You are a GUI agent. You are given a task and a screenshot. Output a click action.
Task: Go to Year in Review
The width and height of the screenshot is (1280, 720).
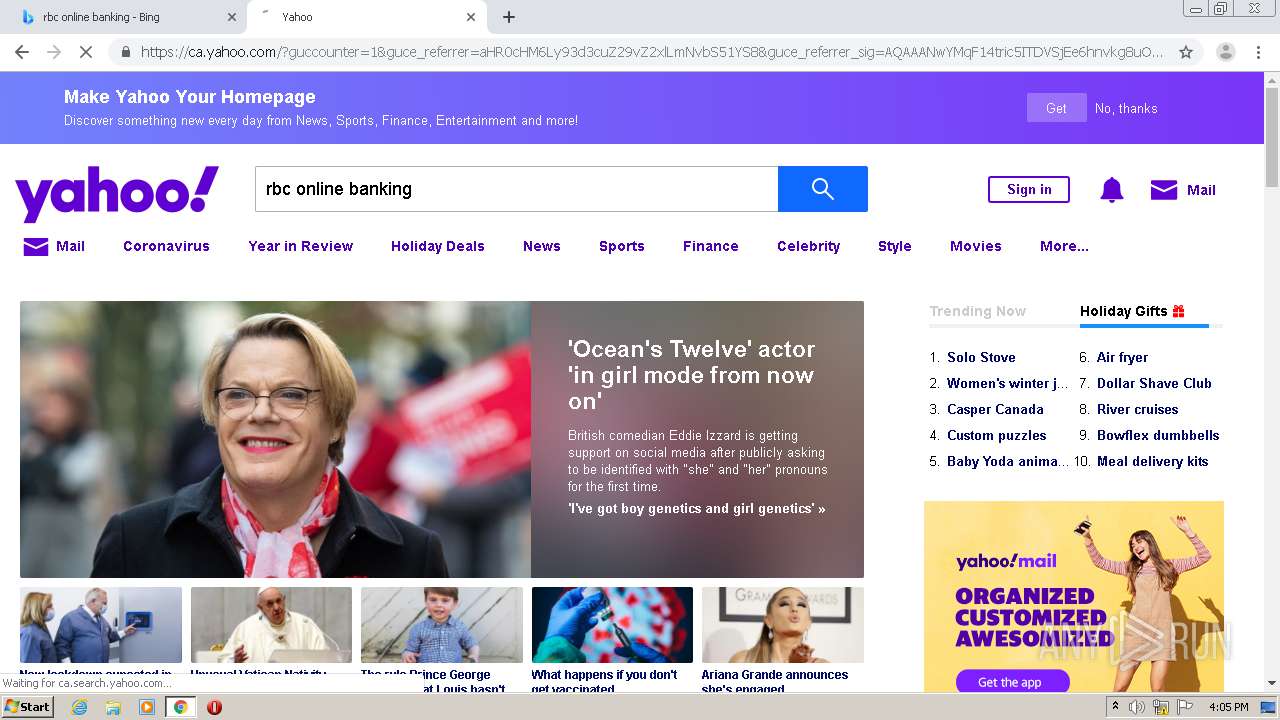point(300,246)
